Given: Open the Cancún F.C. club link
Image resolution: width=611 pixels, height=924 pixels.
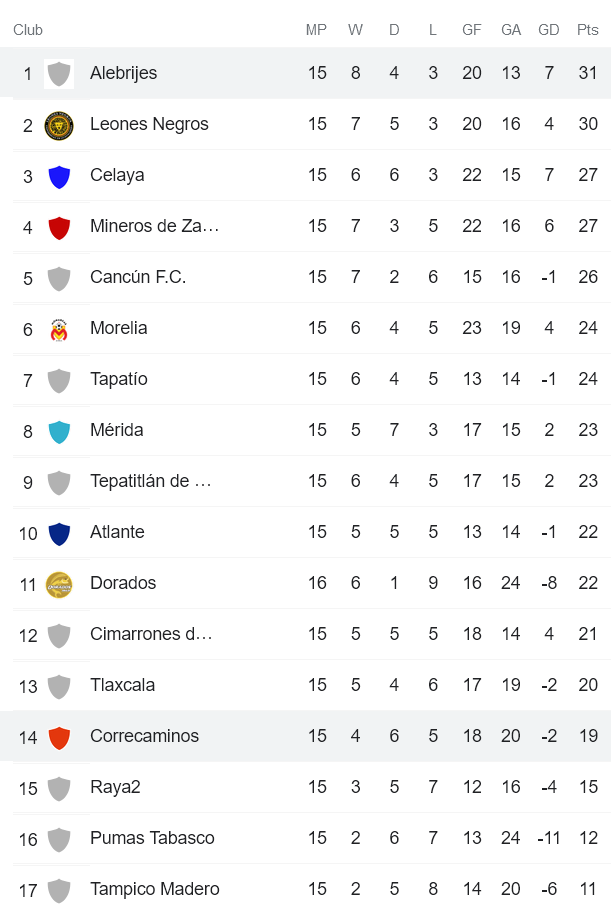Looking at the screenshot, I should (138, 277).
